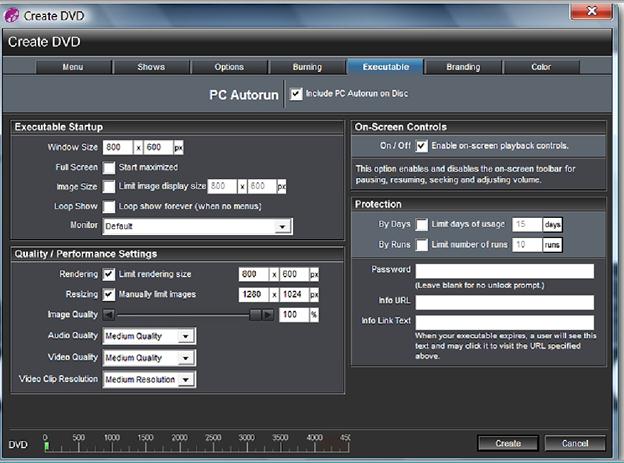Click Image Quality slider left arrow
The width and height of the screenshot is (624, 463).
(x=109, y=315)
